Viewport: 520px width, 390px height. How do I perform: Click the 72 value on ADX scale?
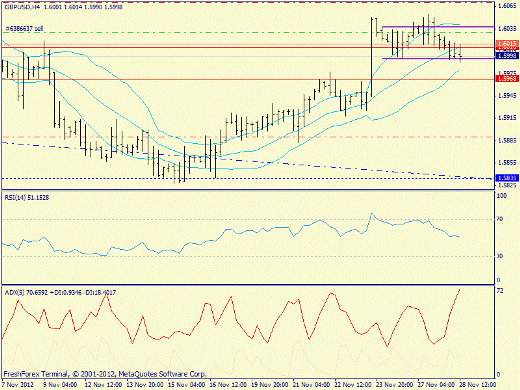click(500, 291)
